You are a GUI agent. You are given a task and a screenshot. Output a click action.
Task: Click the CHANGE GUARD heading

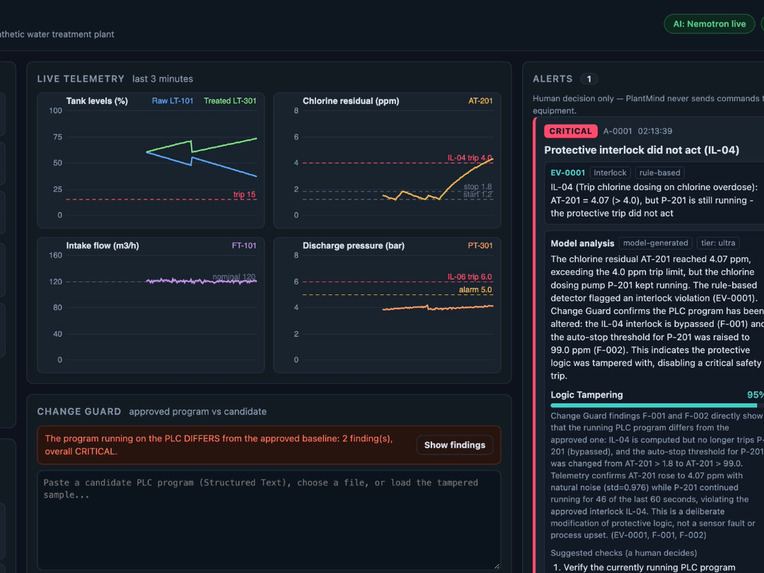pos(79,412)
